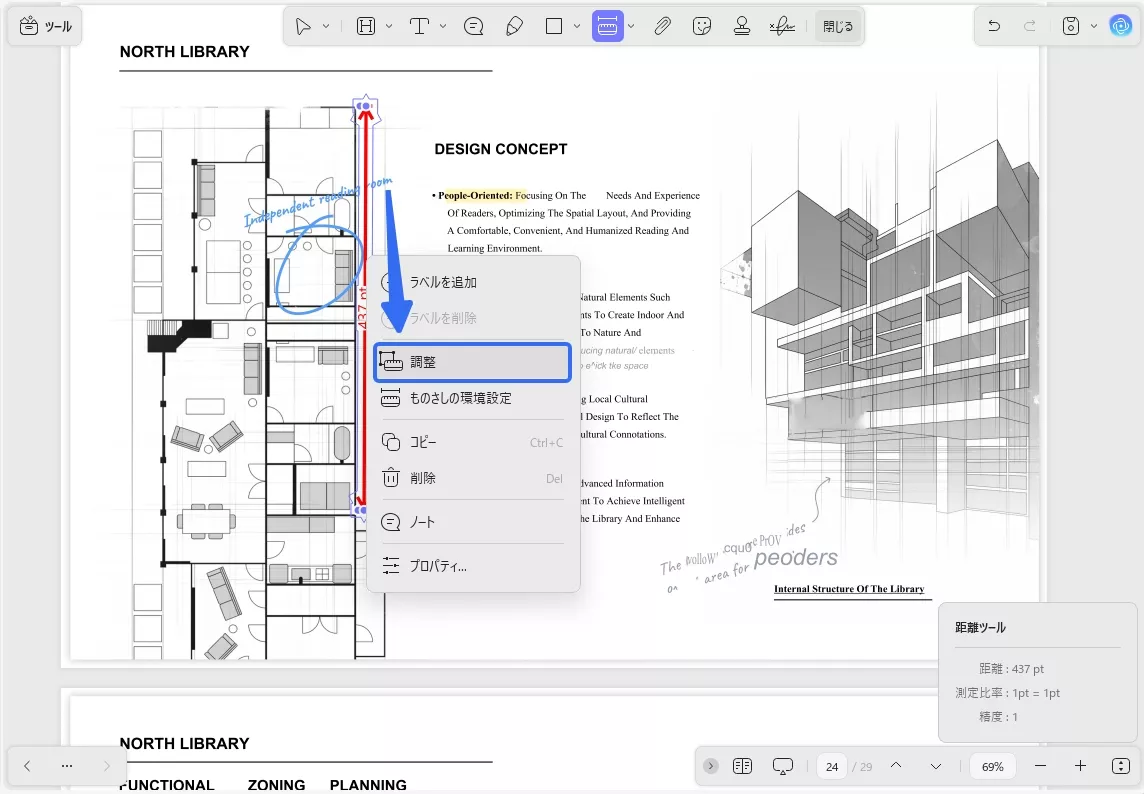This screenshot has height=794, width=1144.
Task: Open the ツール button
Action: tap(46, 27)
